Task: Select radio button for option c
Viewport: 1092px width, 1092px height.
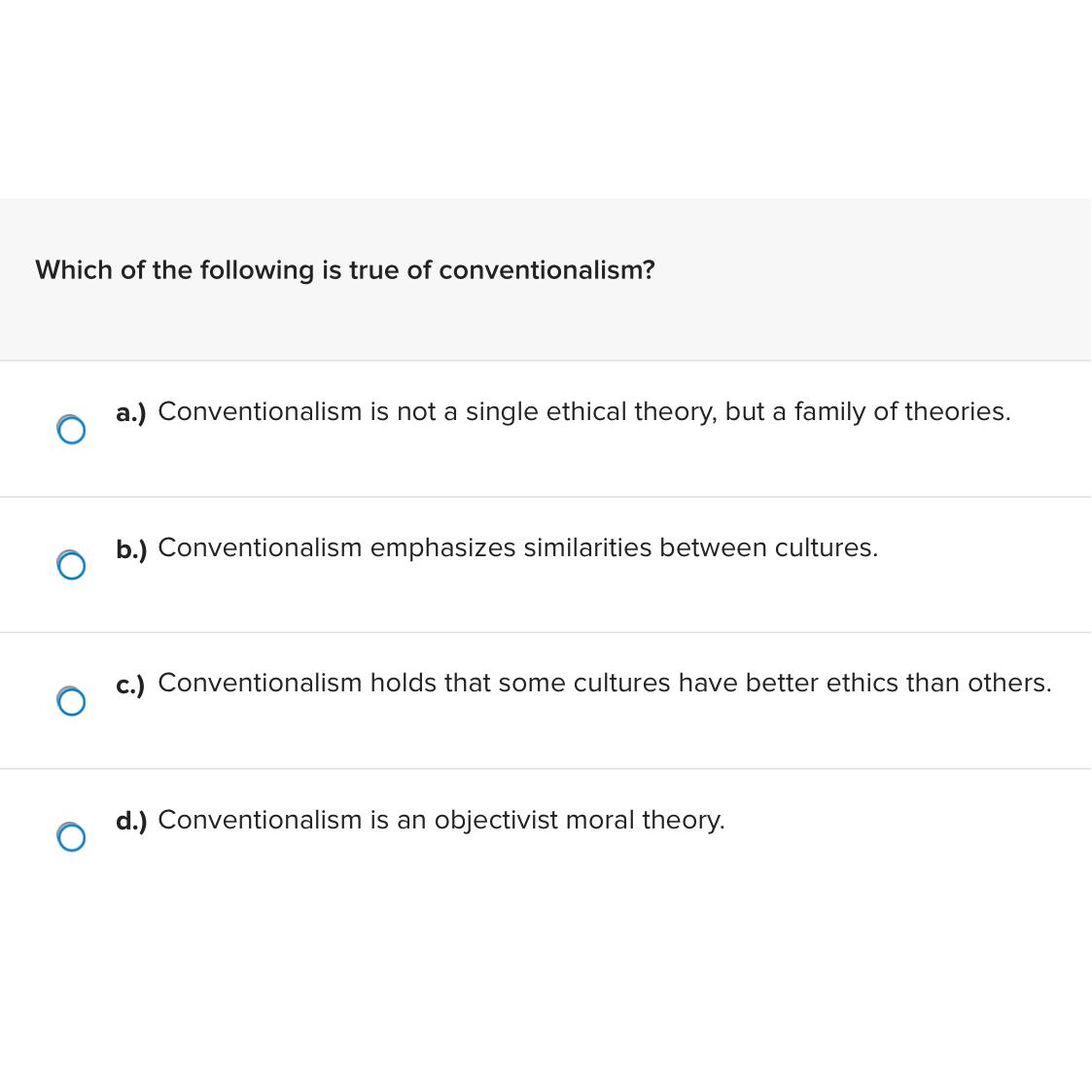Action: (x=72, y=701)
